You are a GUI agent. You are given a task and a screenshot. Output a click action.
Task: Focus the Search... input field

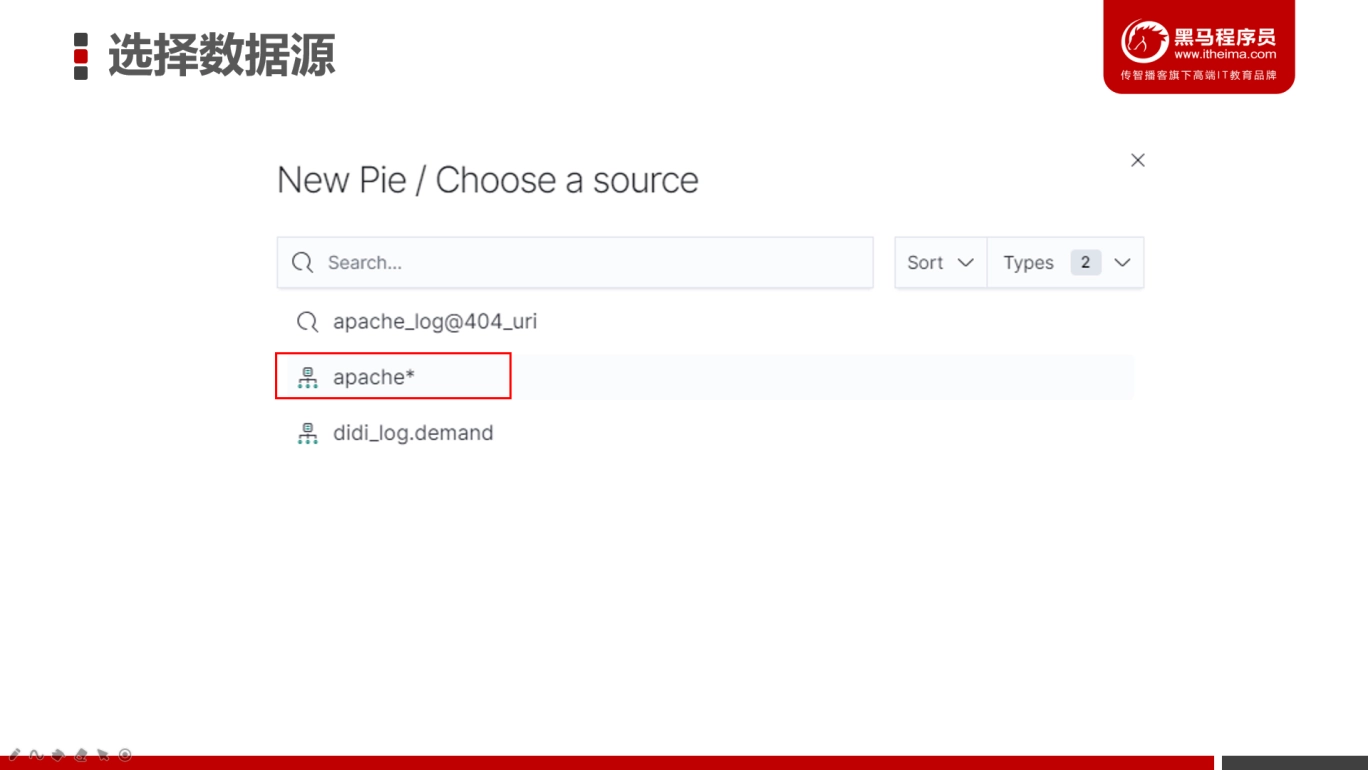tap(575, 262)
